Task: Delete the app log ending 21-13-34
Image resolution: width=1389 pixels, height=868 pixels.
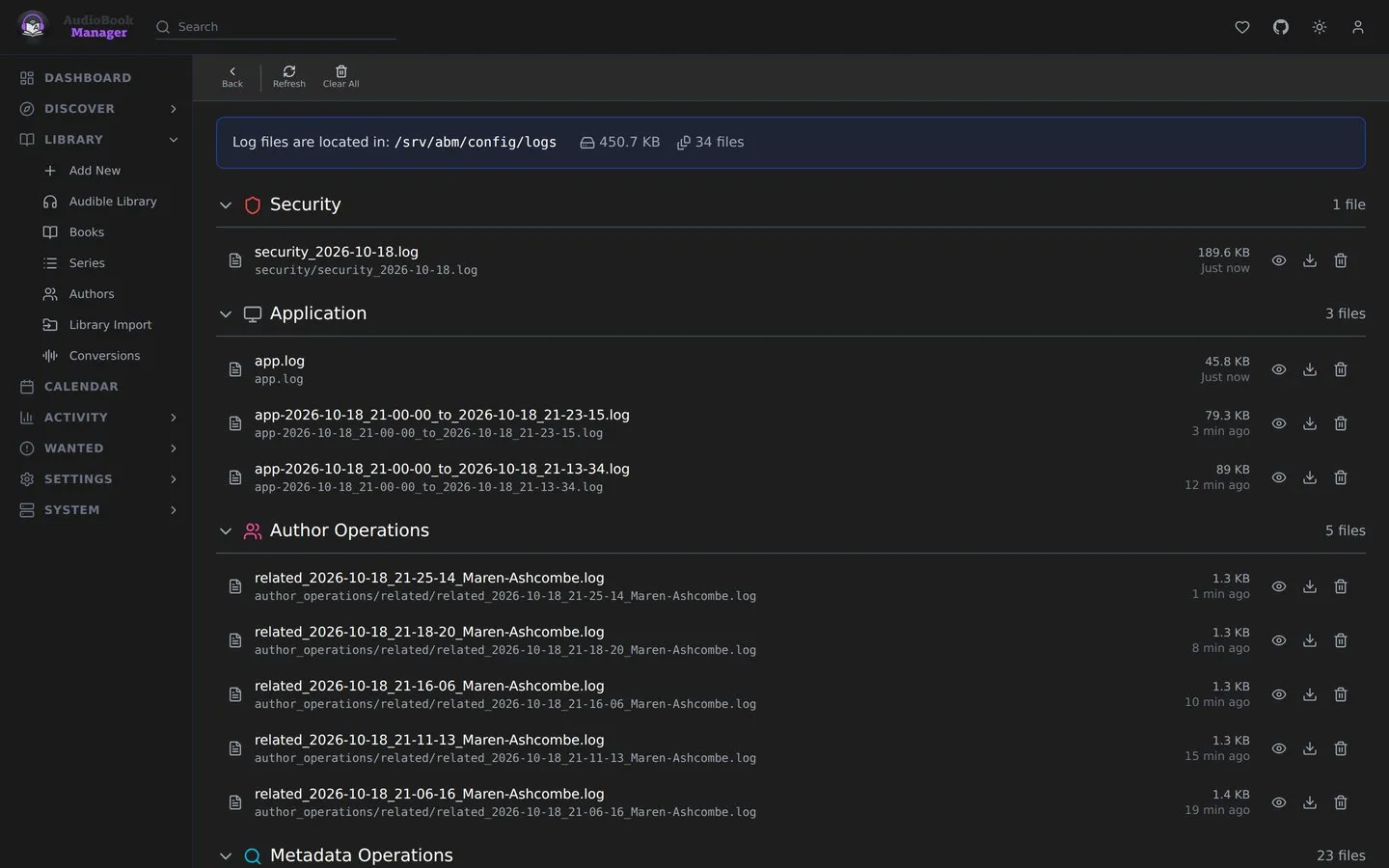Action: pos(1341,477)
